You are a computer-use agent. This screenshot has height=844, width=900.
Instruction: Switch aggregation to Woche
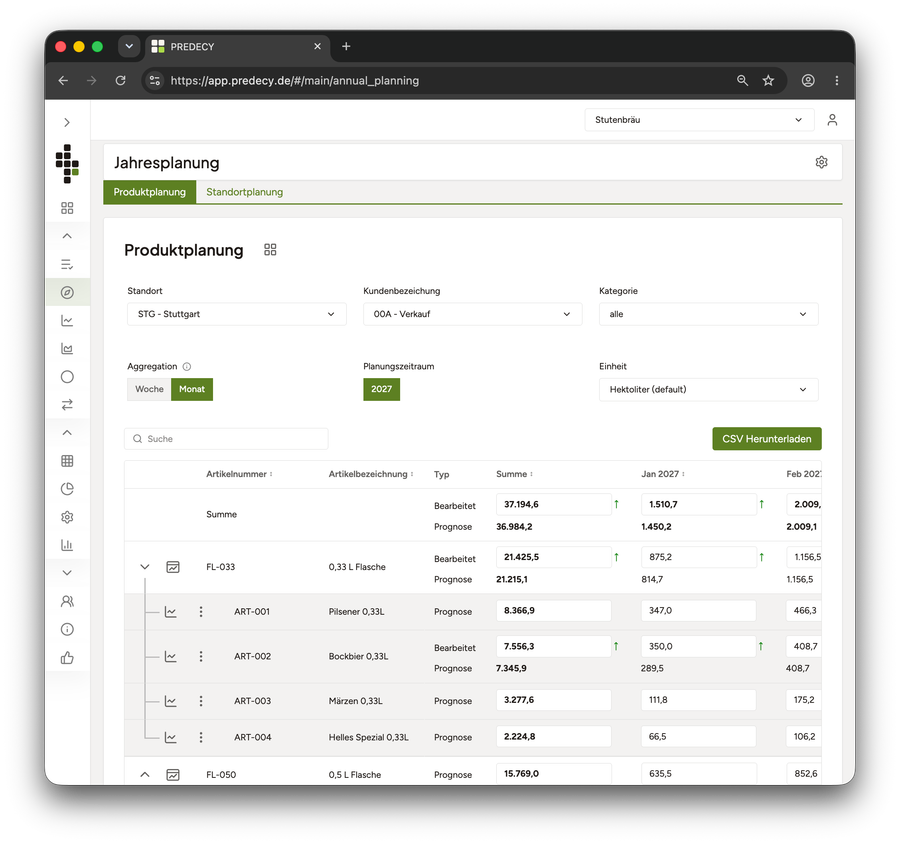149,389
